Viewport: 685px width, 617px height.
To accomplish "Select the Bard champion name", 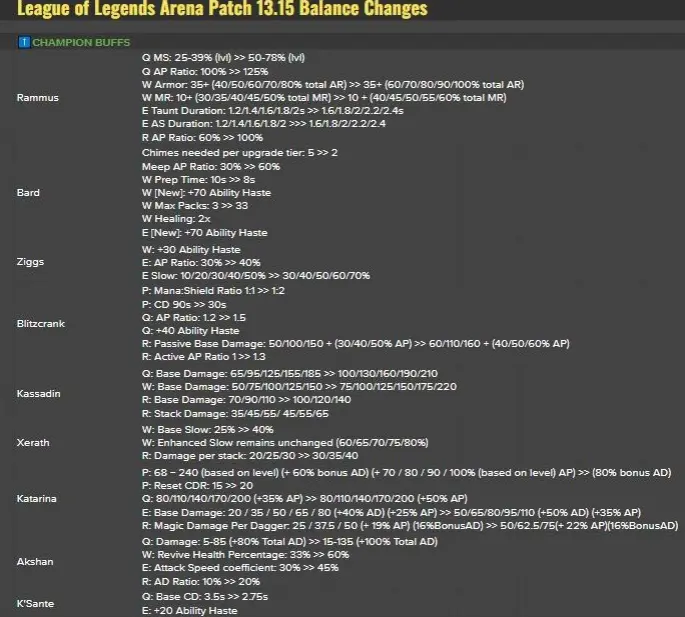I will (x=28, y=193).
